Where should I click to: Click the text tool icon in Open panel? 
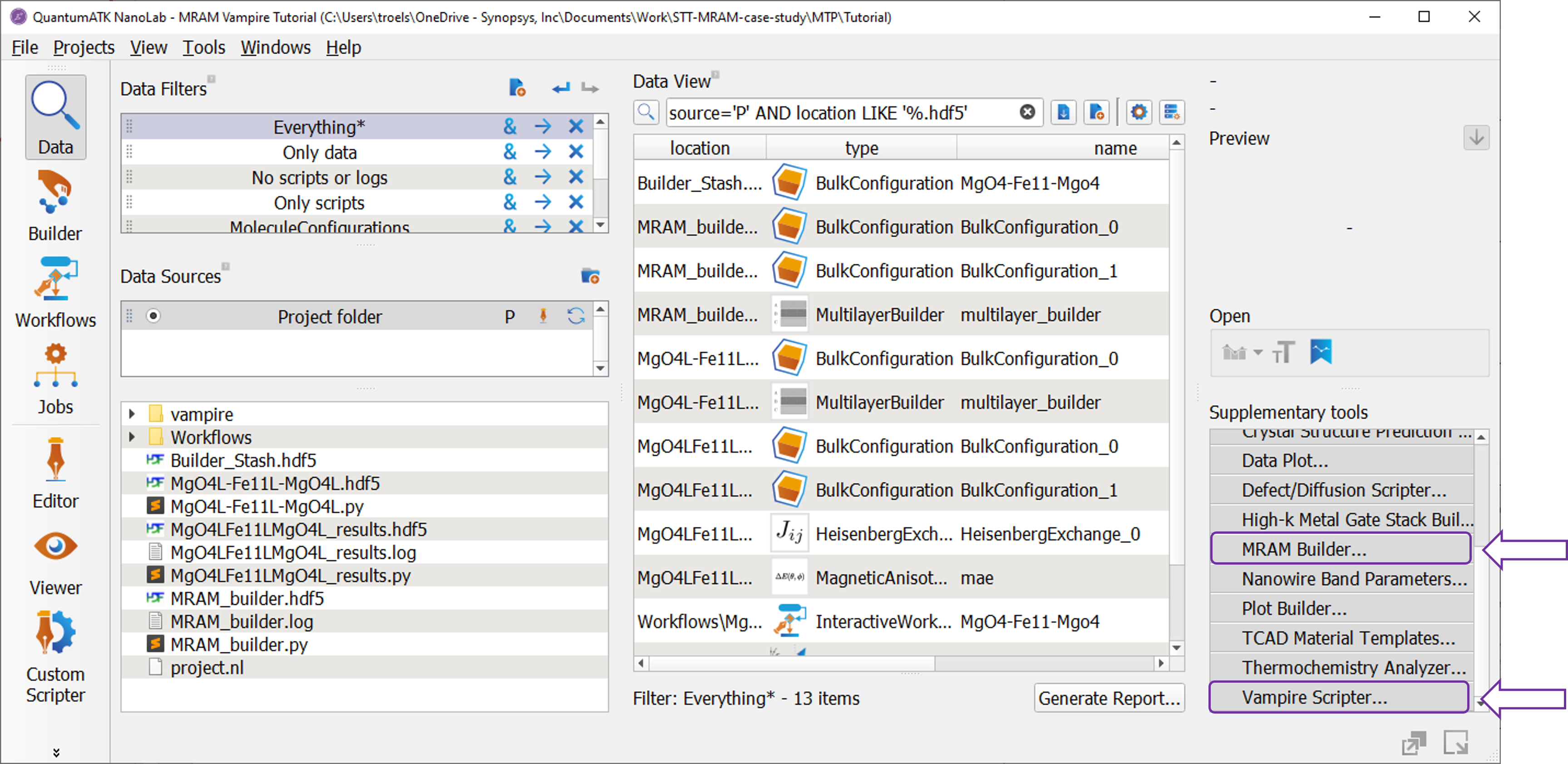(1283, 352)
